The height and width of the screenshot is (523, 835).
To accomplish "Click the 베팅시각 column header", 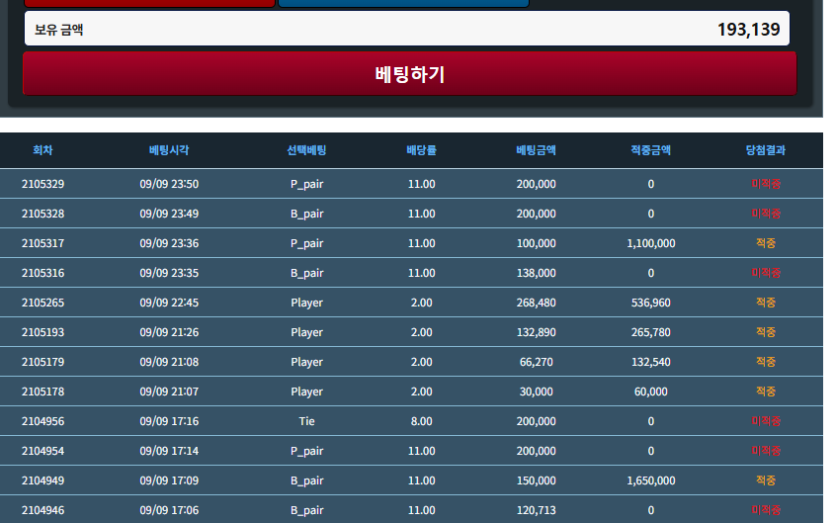I will point(169,150).
